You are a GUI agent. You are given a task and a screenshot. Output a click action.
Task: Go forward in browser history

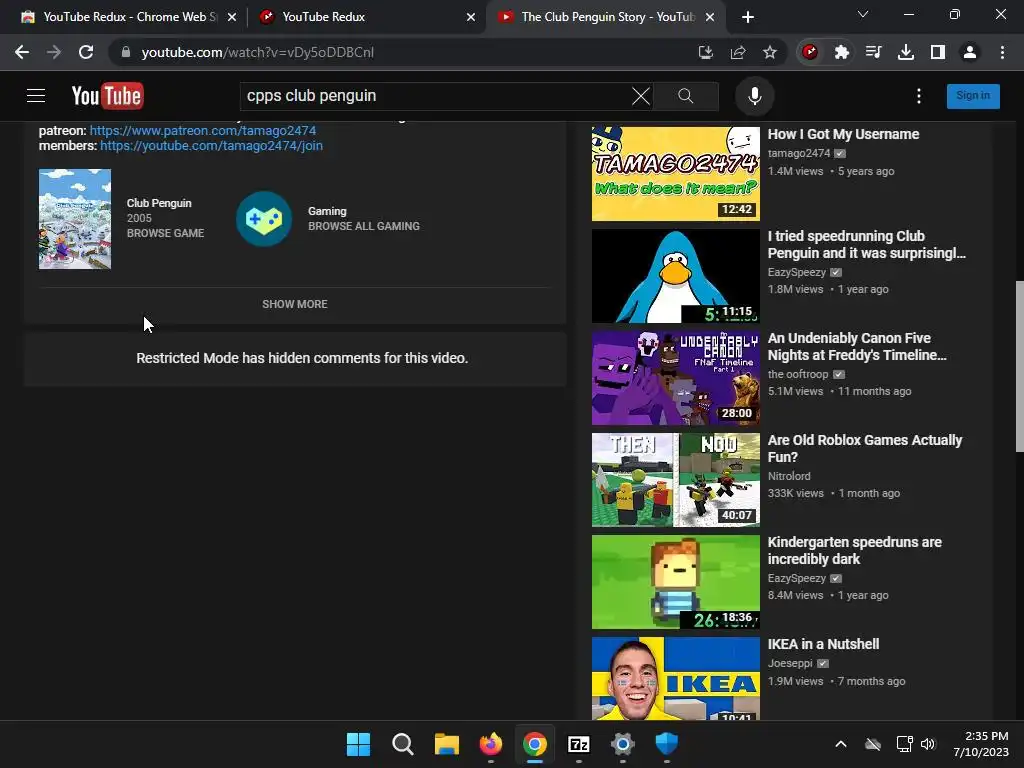[x=54, y=52]
